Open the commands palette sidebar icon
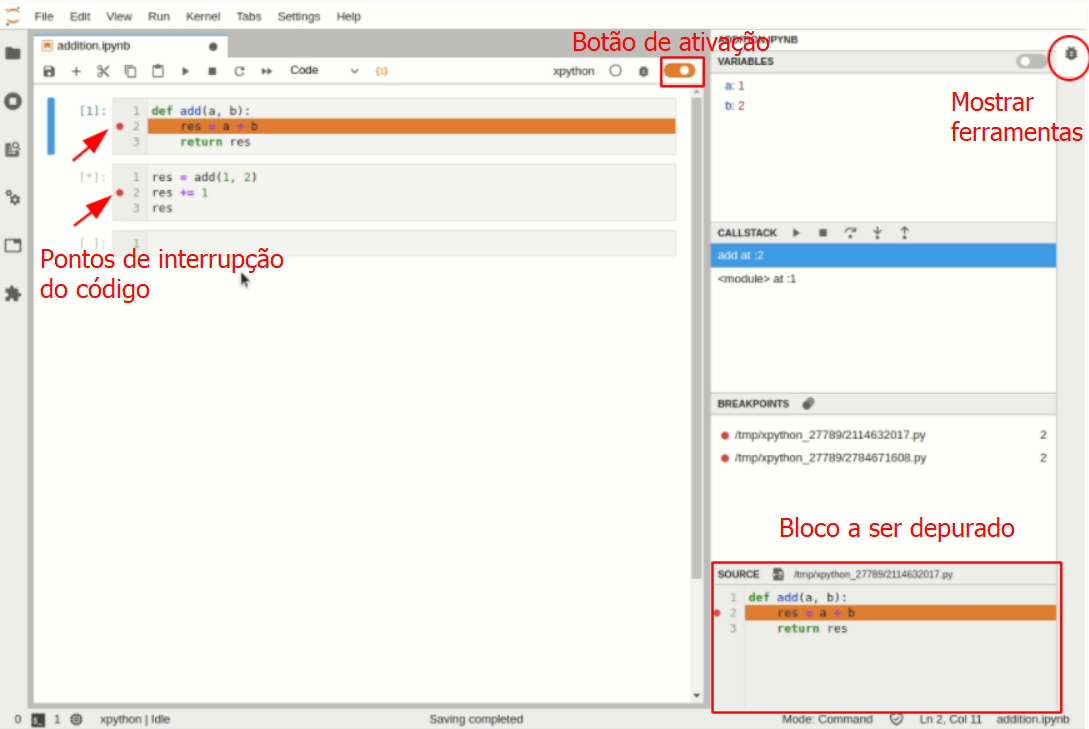The image size is (1089, 729). click(x=13, y=149)
